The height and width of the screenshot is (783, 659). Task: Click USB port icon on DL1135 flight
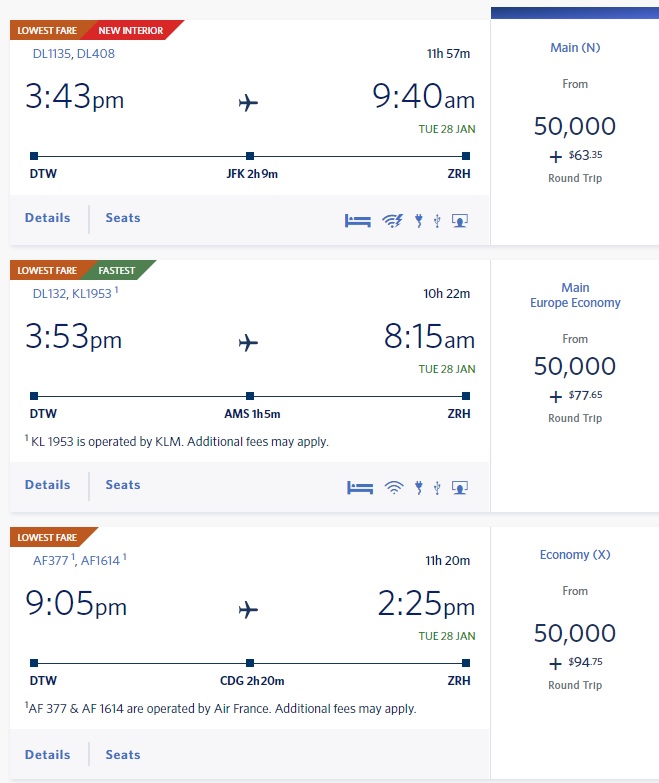click(437, 221)
